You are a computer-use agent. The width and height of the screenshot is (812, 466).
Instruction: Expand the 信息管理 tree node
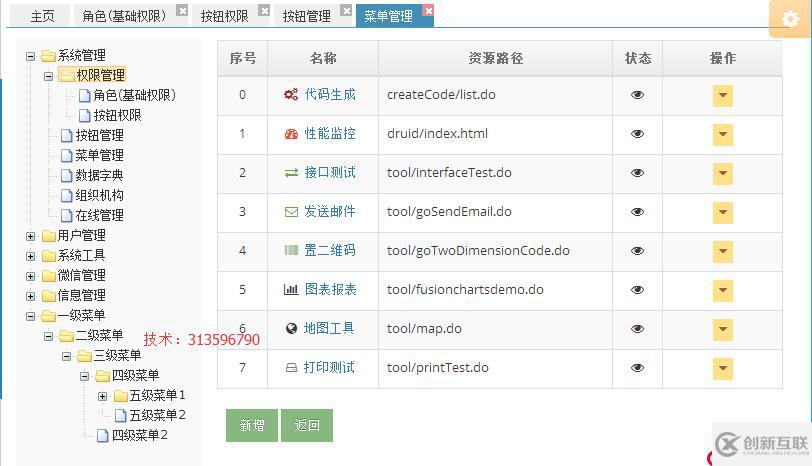(x=31, y=297)
